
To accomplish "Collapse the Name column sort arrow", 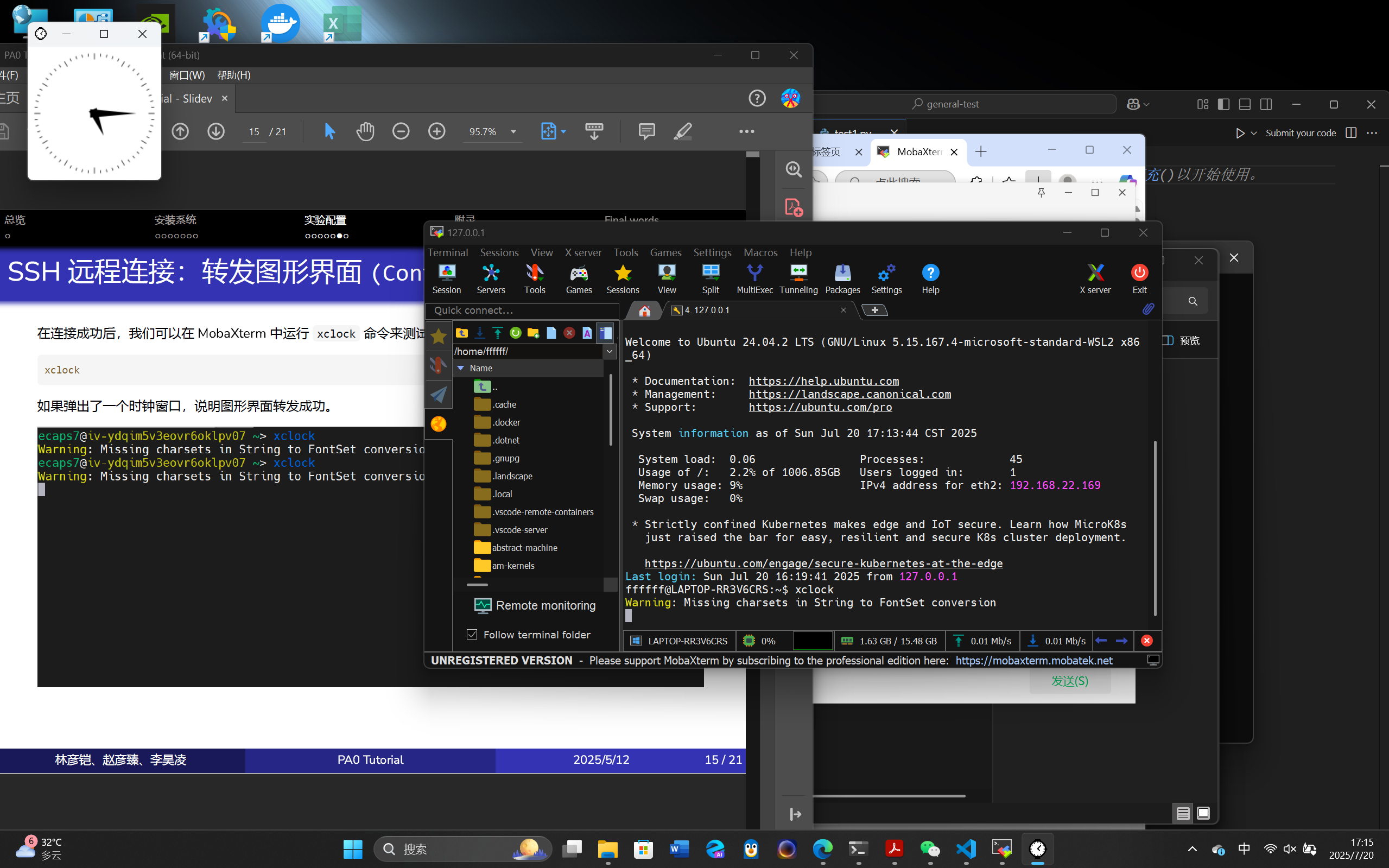I will (x=460, y=368).
